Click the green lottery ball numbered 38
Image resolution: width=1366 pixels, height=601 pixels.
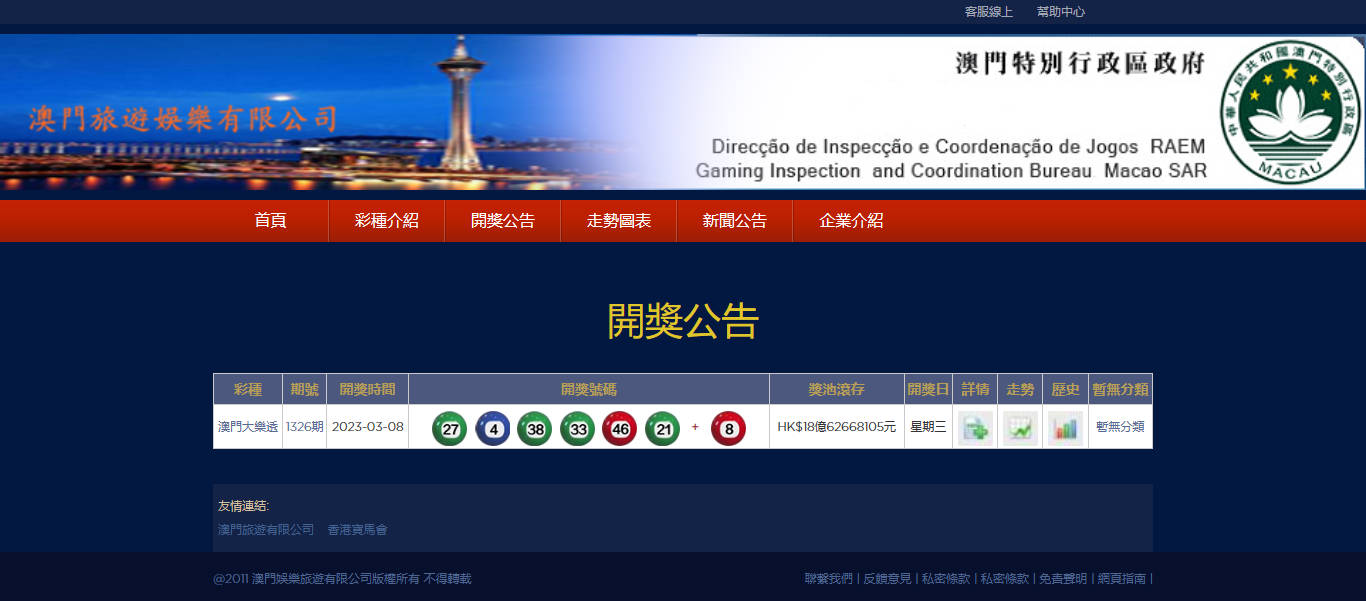tap(535, 428)
